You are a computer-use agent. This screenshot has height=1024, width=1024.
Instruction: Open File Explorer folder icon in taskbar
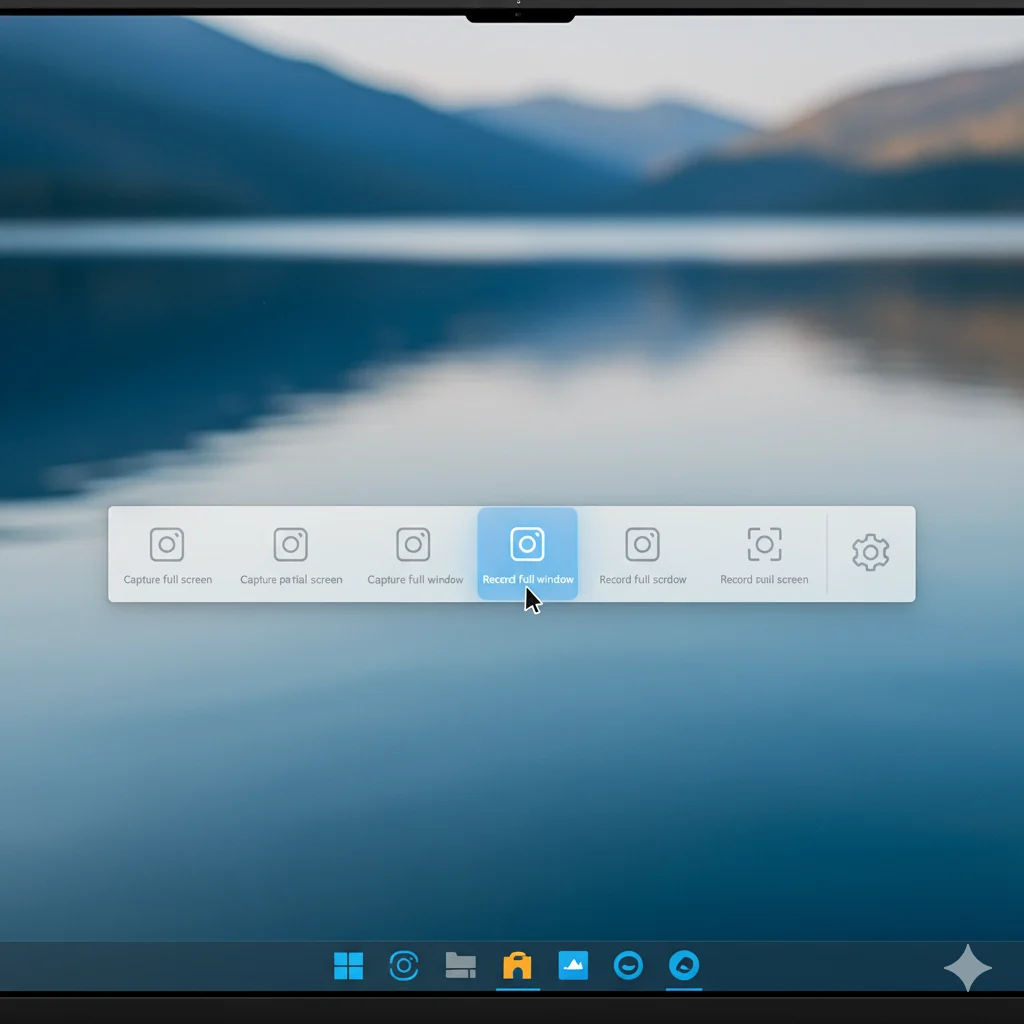tap(460, 966)
